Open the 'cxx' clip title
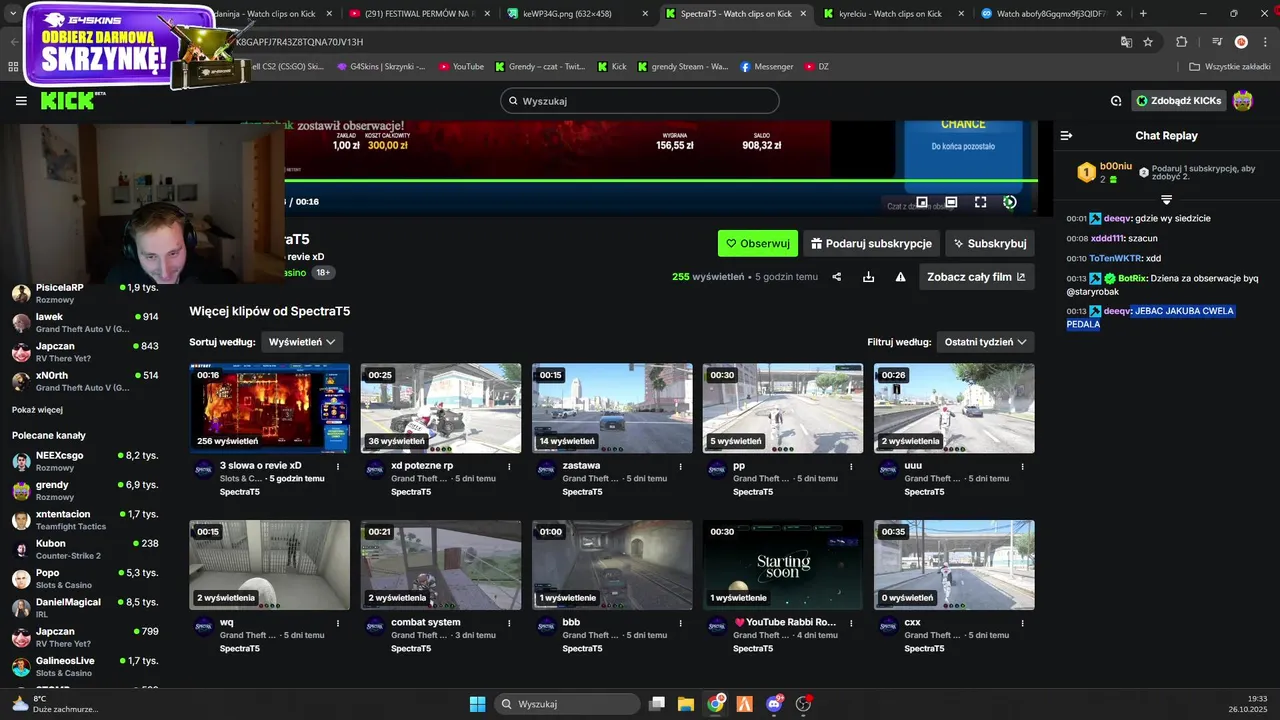This screenshot has width=1280, height=720. pyautogui.click(x=912, y=622)
